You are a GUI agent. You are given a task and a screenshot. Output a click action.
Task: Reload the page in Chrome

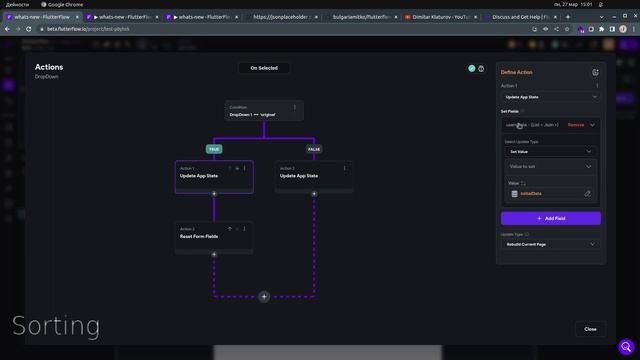pyautogui.click(x=29, y=29)
